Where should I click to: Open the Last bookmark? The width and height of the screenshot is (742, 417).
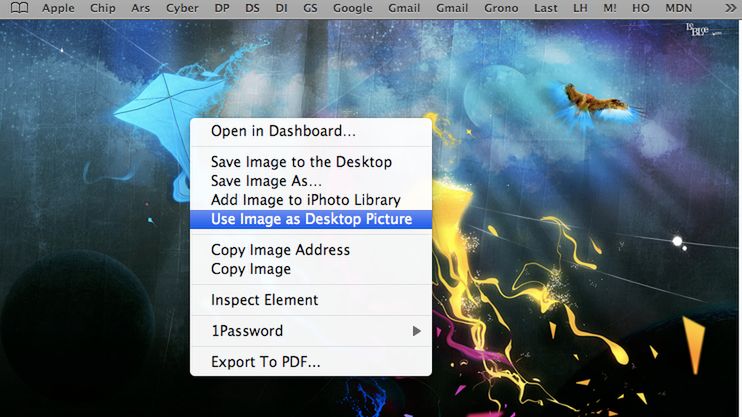[546, 8]
